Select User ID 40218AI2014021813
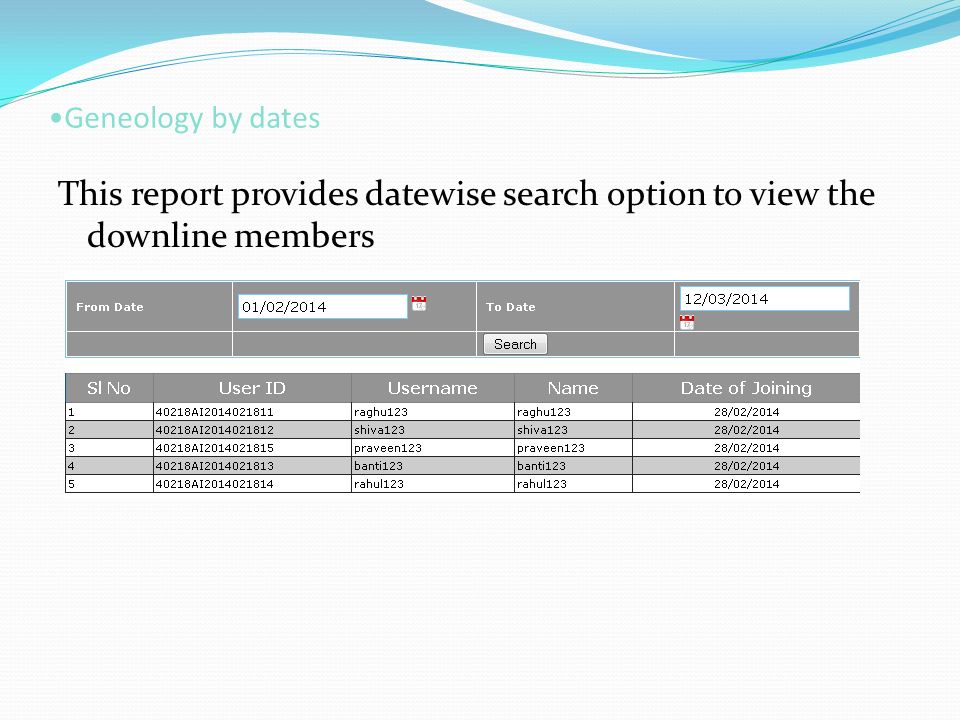Viewport: 960px width, 720px height. 214,466
